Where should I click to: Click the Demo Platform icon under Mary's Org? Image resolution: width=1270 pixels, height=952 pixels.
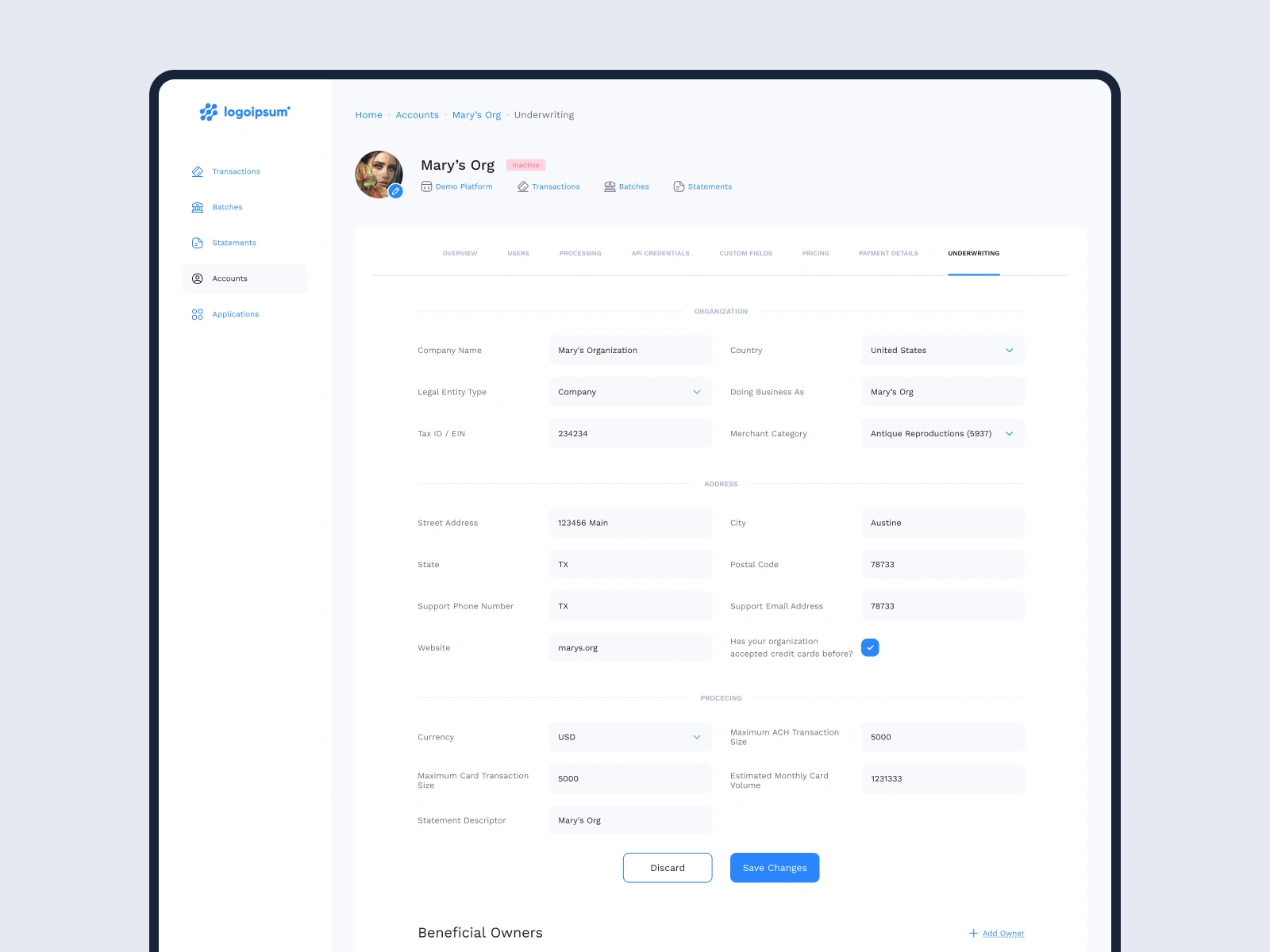pyautogui.click(x=426, y=186)
